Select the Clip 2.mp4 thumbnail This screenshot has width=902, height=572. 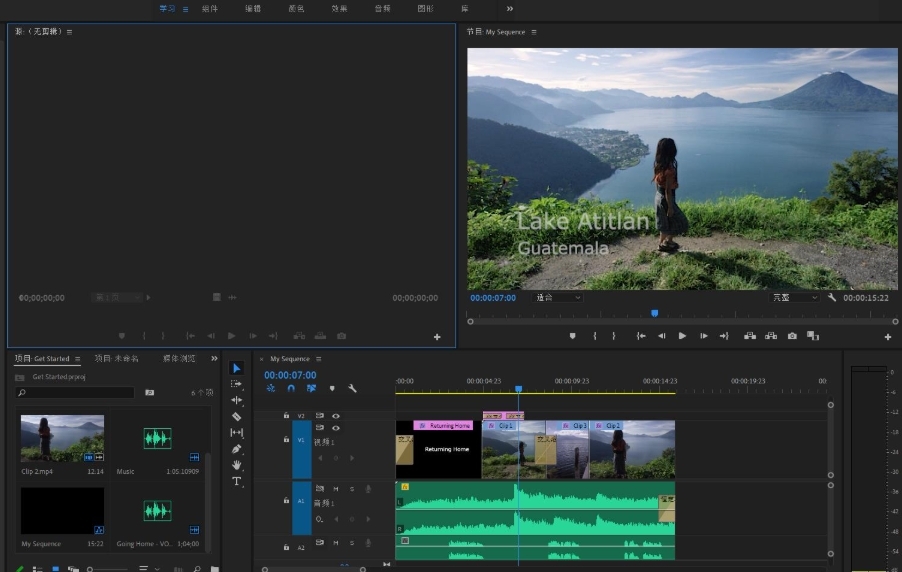62,438
